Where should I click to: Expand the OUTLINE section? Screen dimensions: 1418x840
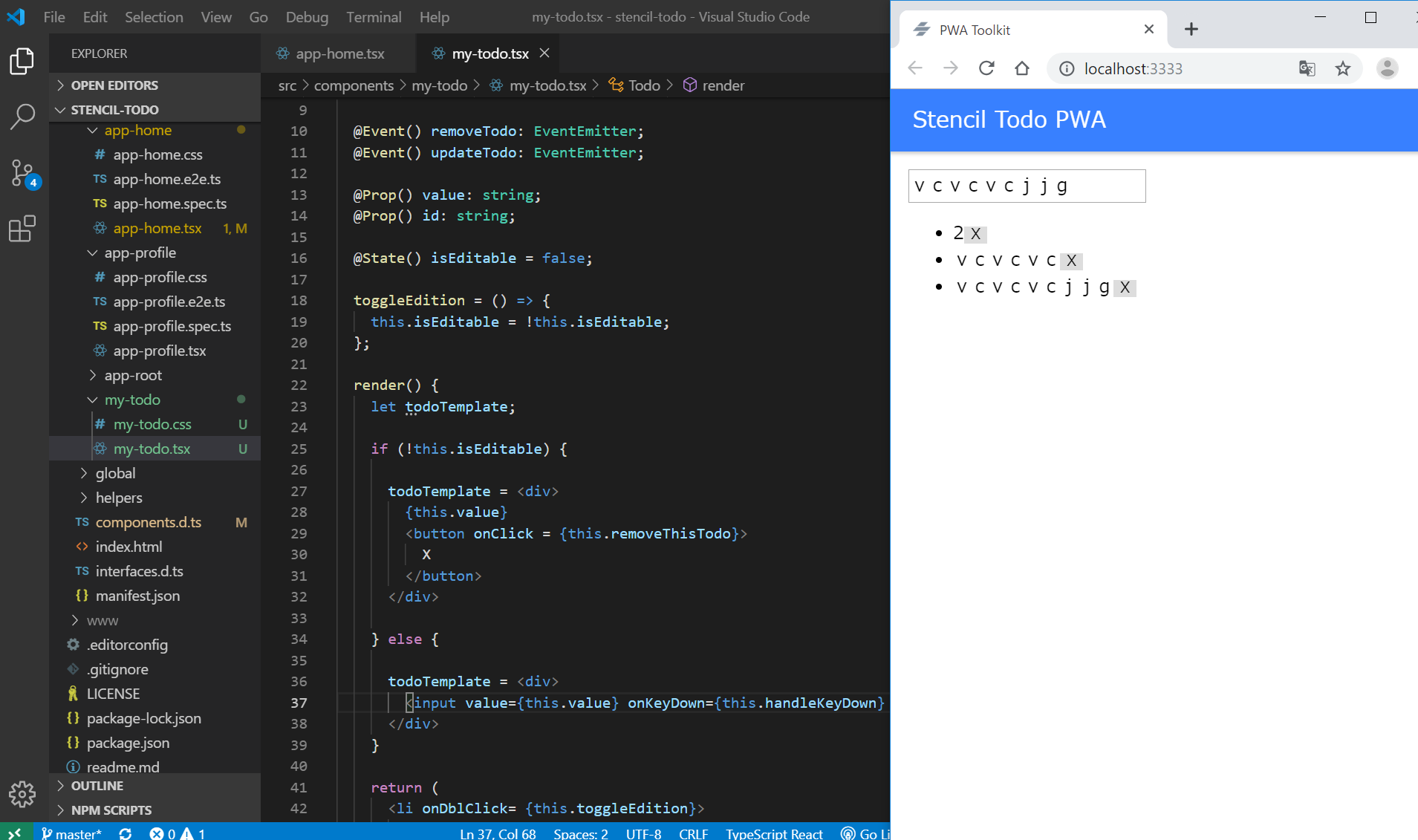(x=155, y=786)
